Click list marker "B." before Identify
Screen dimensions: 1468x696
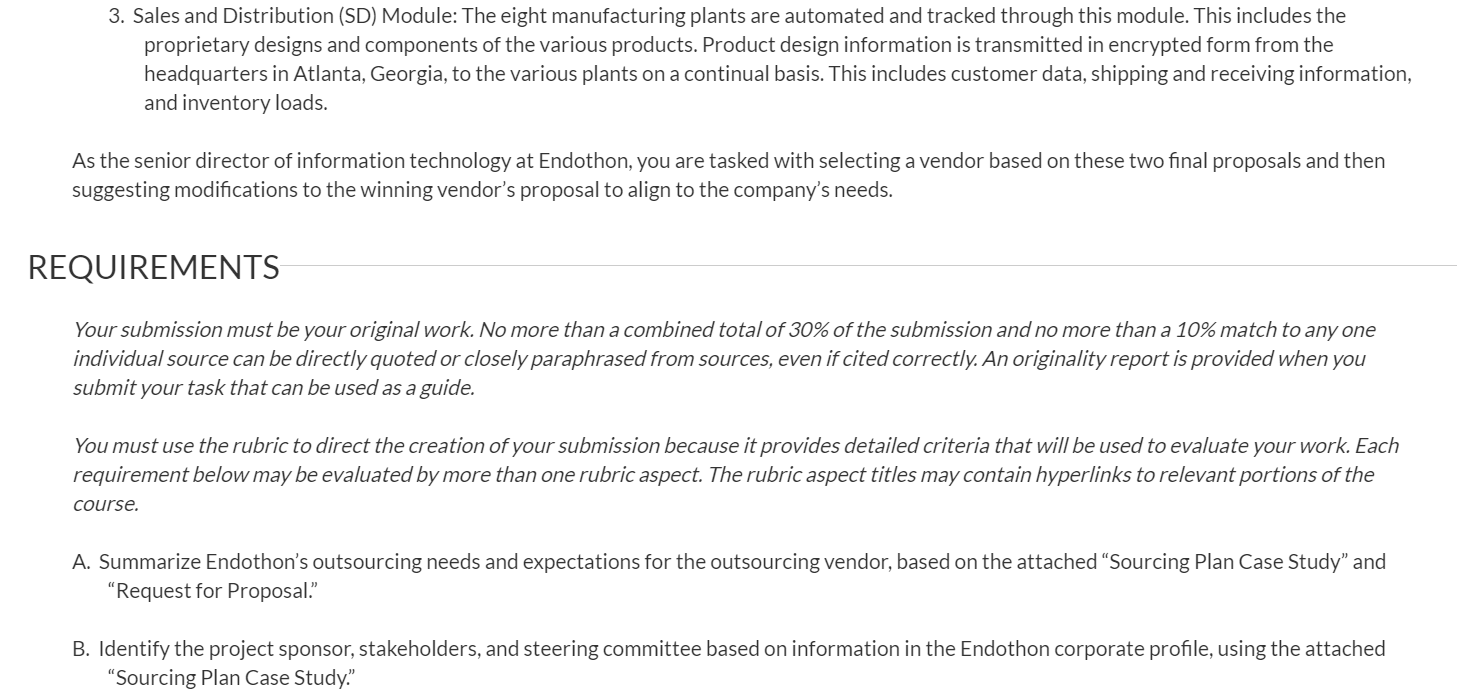[82, 649]
